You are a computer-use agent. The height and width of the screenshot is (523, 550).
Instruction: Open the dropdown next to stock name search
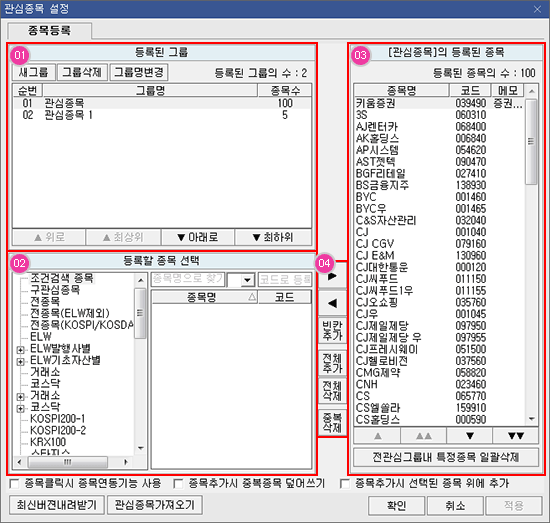(248, 280)
